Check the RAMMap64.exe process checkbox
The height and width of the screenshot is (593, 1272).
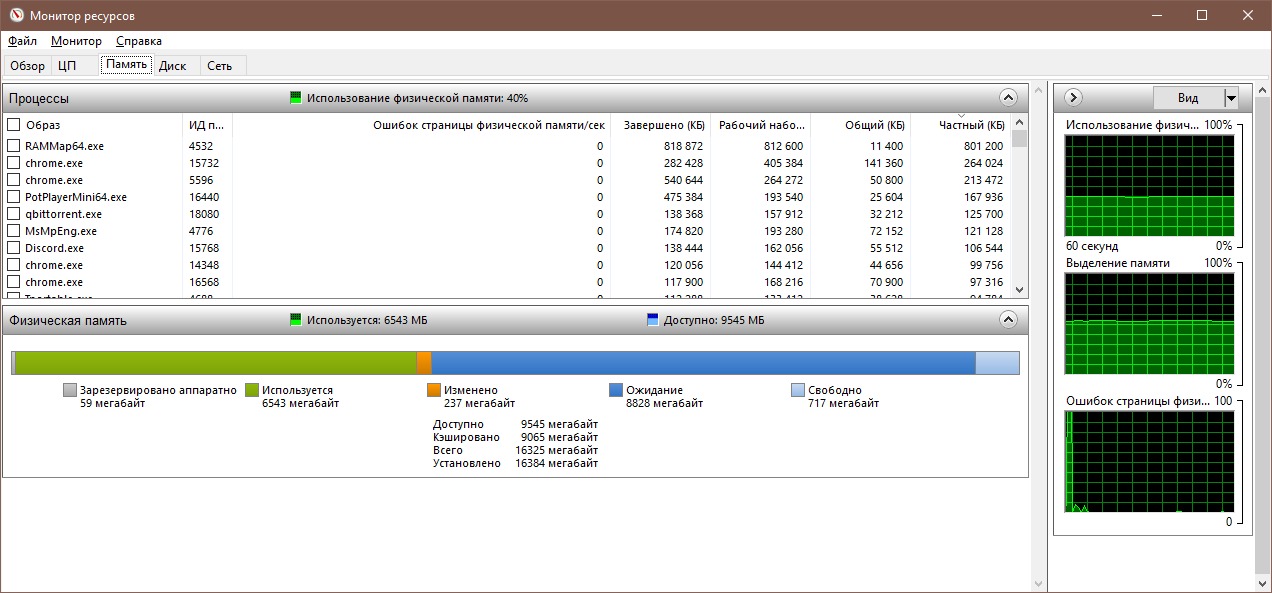tap(14, 146)
